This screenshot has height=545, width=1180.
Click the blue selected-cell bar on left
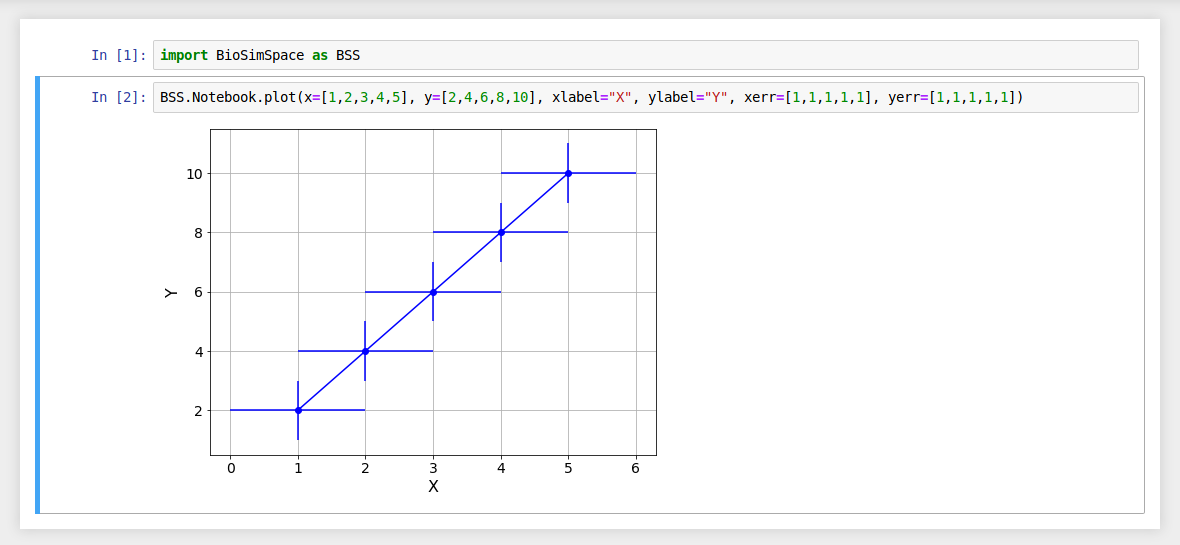tap(38, 295)
